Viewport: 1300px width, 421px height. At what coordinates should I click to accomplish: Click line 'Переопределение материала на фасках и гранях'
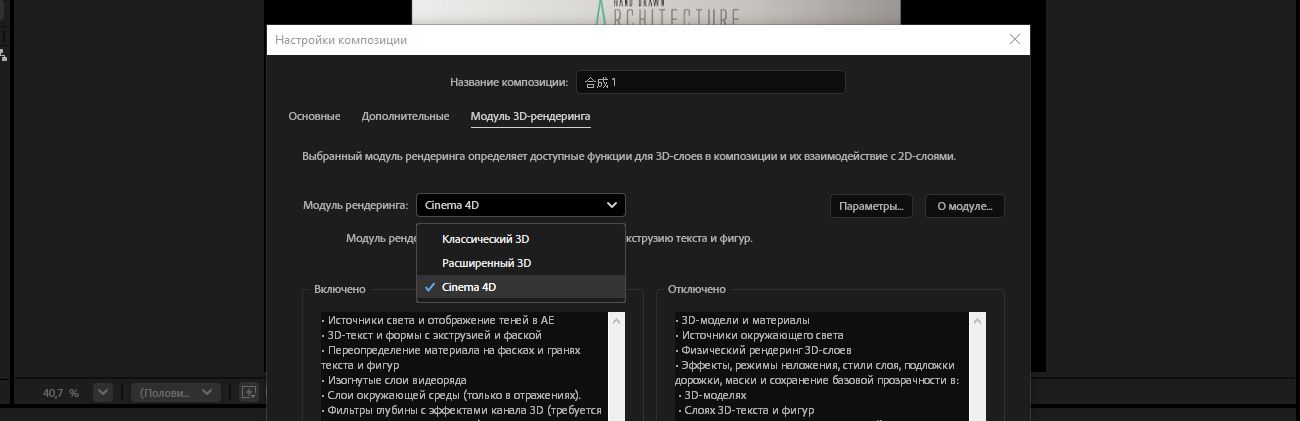(451, 350)
